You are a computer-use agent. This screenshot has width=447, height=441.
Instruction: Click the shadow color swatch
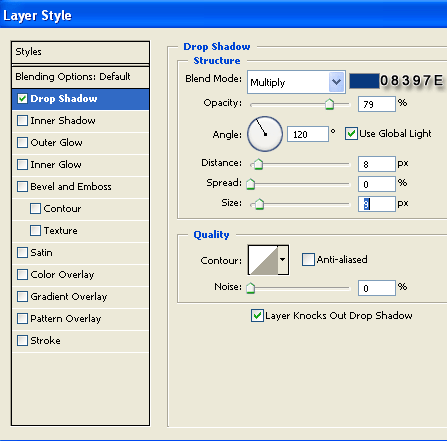coord(364,81)
